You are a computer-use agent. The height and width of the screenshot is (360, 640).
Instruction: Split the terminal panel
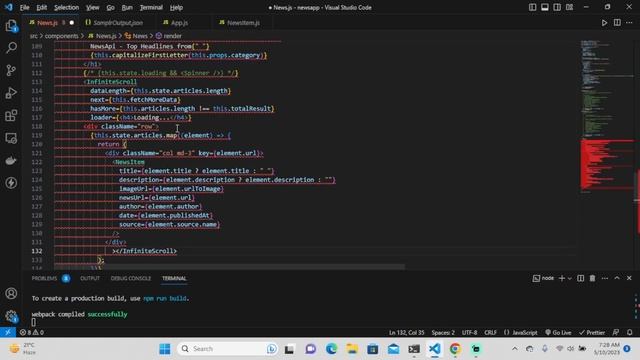580,278
